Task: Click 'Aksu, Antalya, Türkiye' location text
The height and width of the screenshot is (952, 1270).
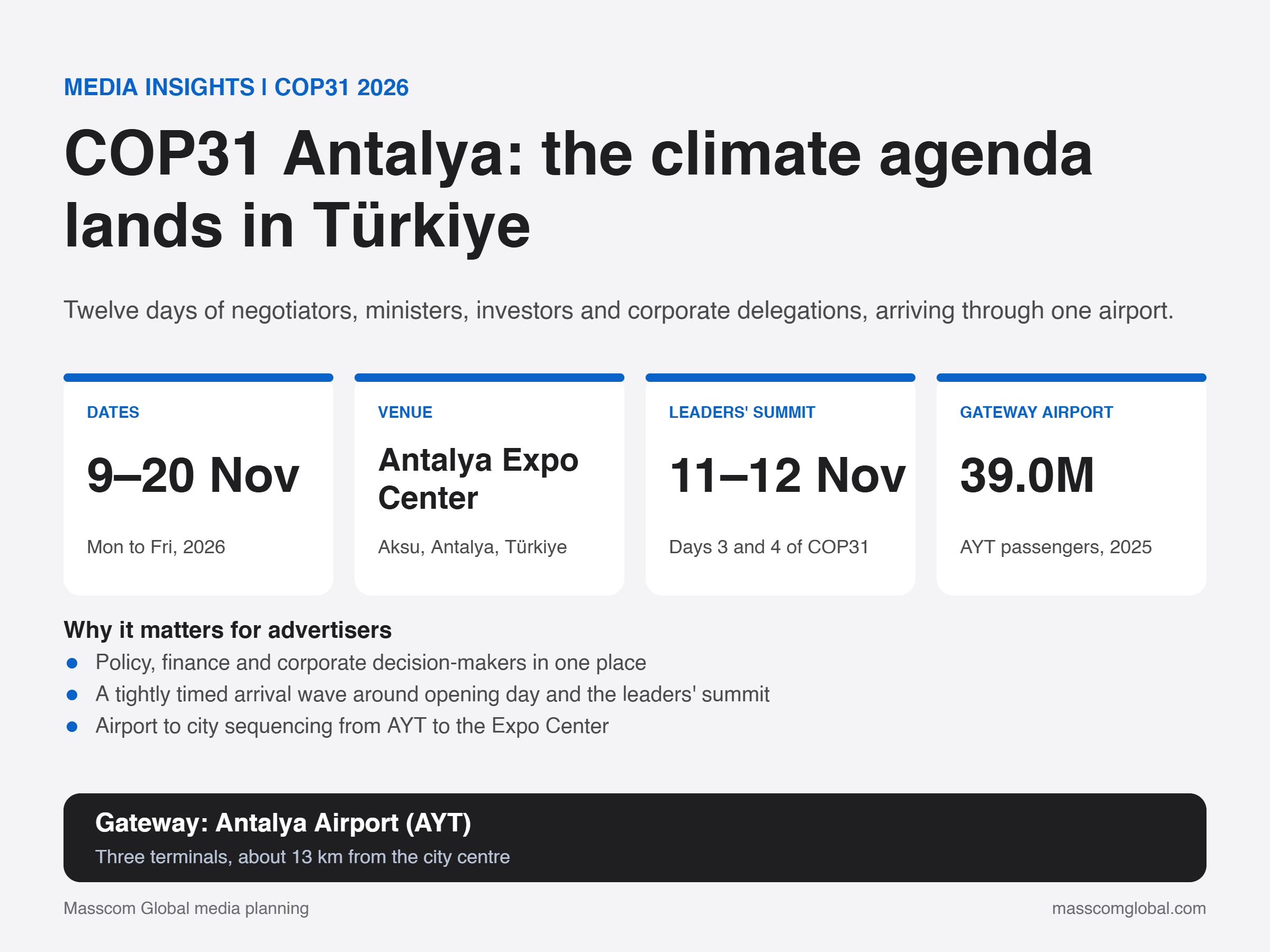Action: coord(472,547)
